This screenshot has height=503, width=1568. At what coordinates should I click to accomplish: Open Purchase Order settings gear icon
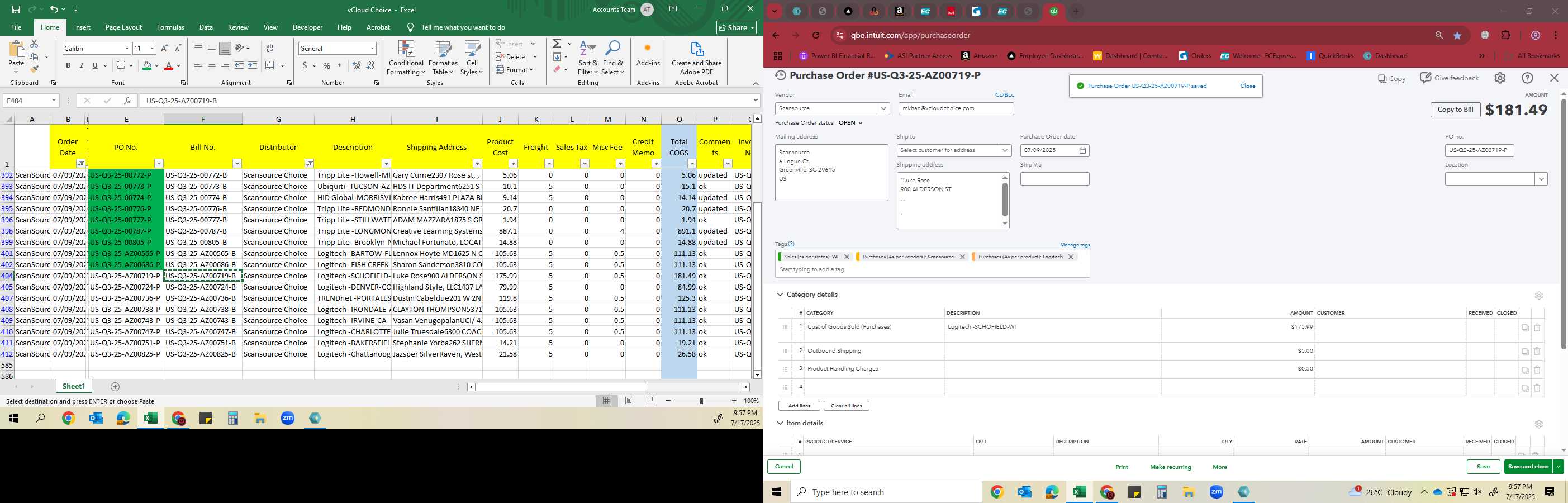(x=1500, y=78)
